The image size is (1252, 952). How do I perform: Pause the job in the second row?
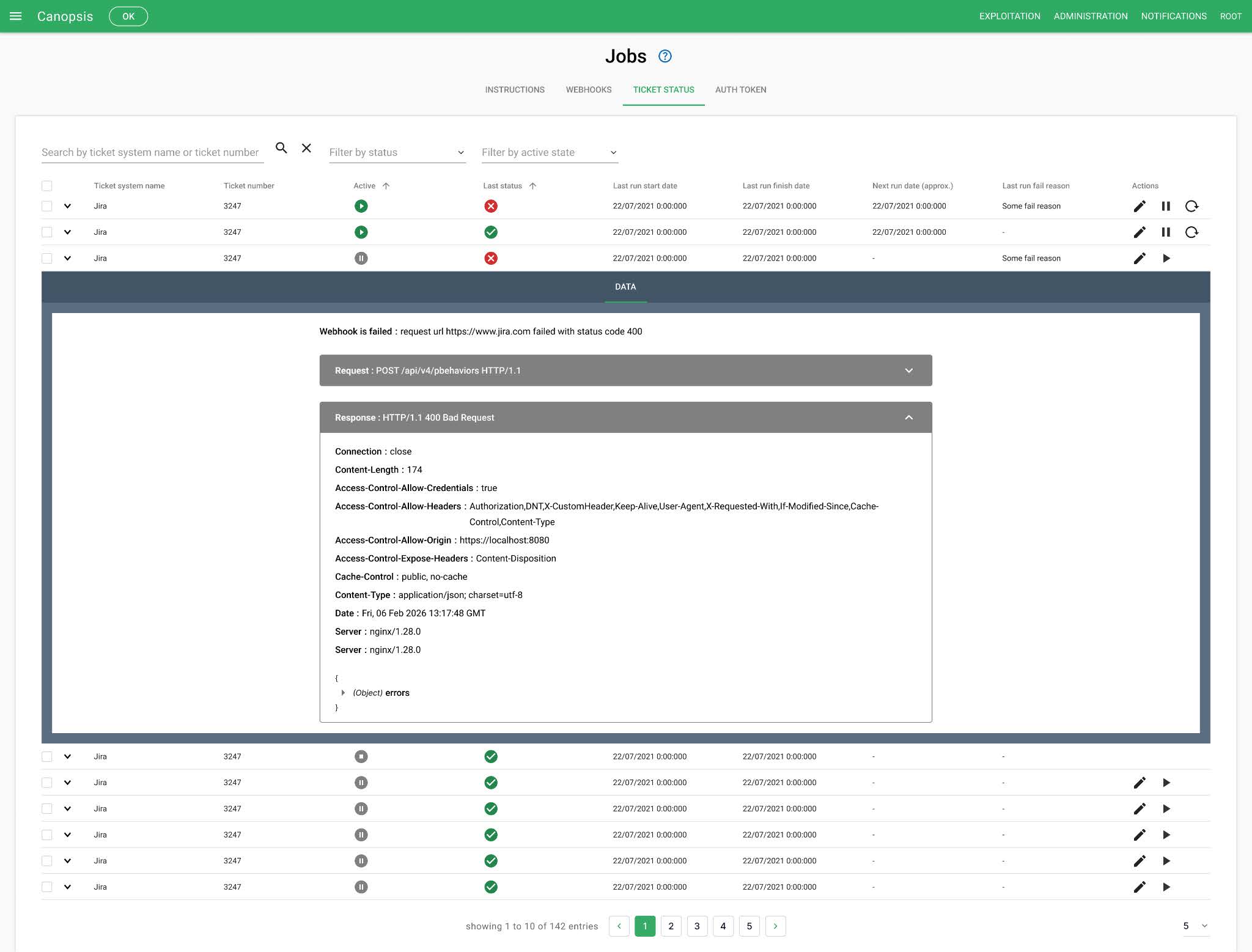click(1165, 232)
